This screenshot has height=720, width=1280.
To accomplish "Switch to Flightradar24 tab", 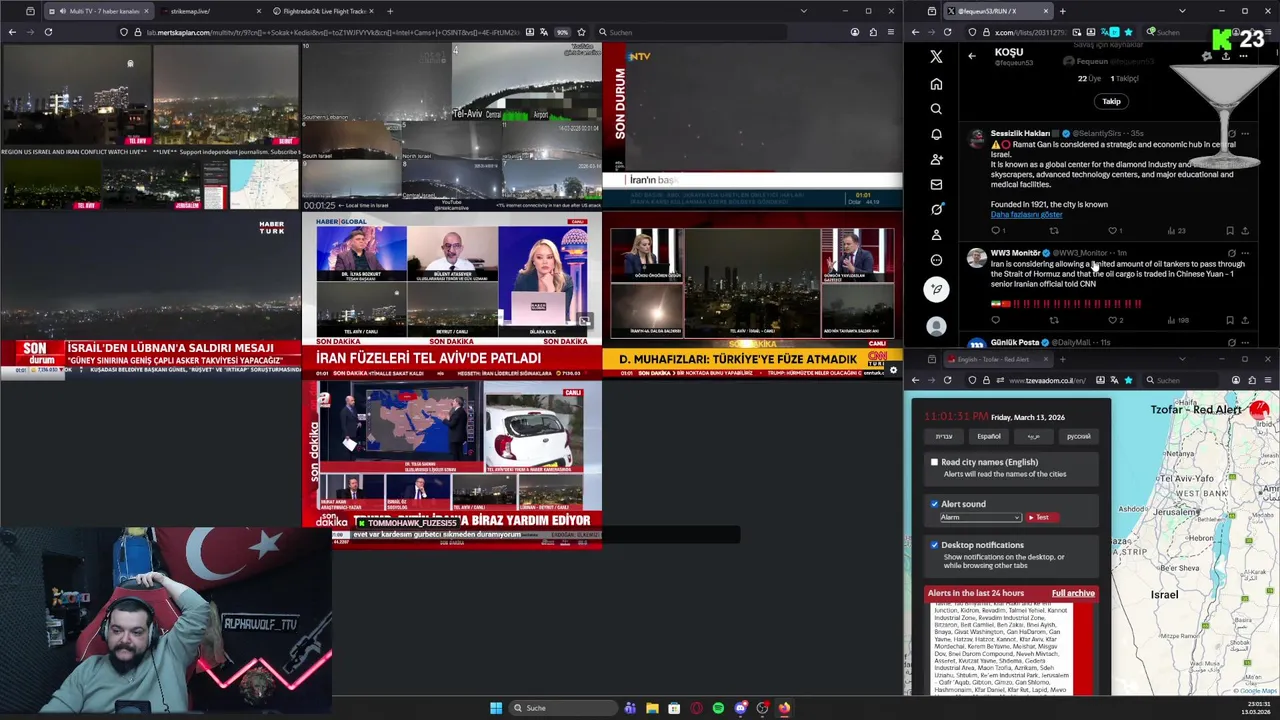I will click(x=322, y=11).
